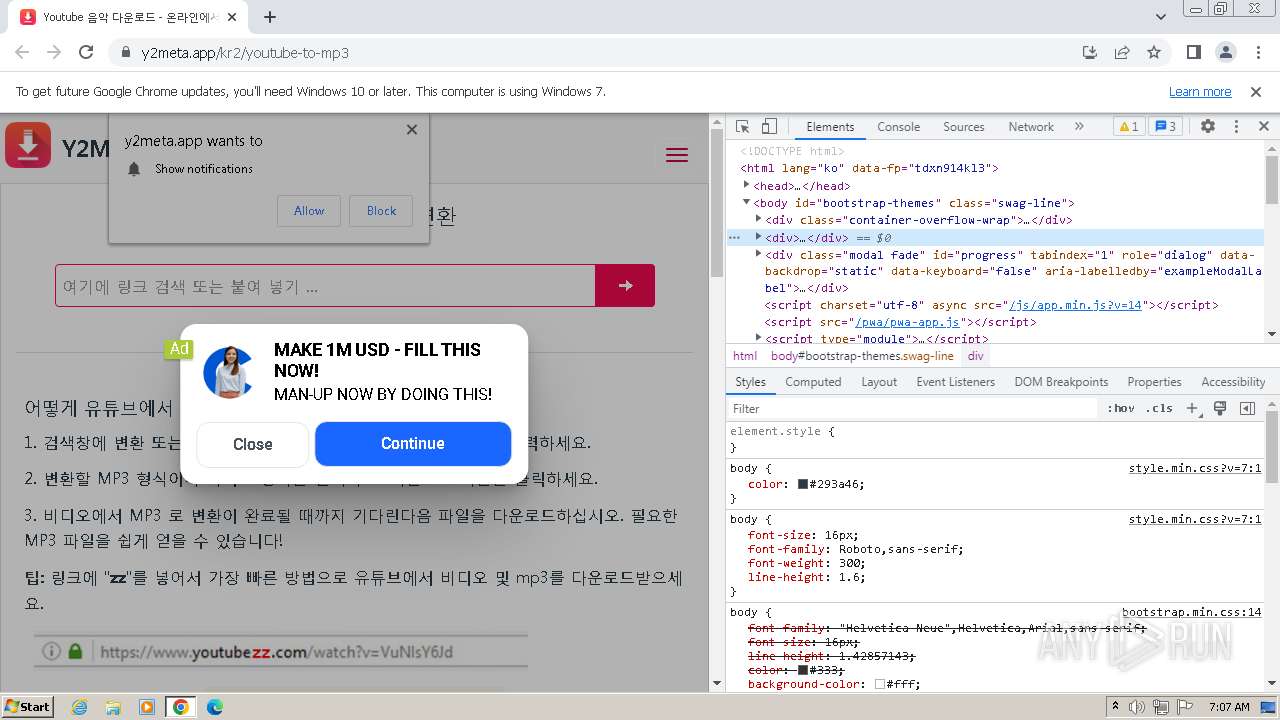Expand the modal fade progress div node
The image size is (1280, 720).
tap(759, 255)
